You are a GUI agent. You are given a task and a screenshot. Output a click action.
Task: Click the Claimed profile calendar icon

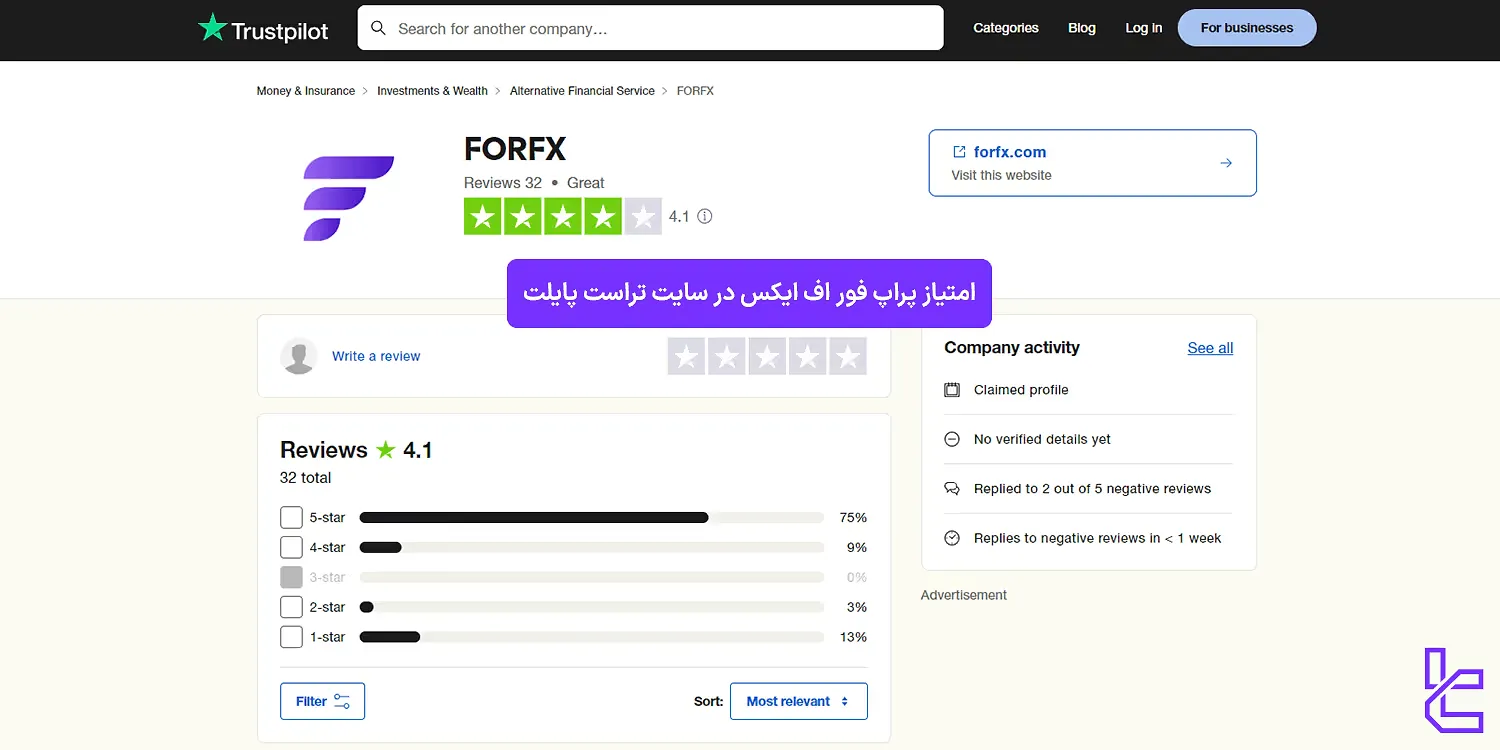point(951,389)
